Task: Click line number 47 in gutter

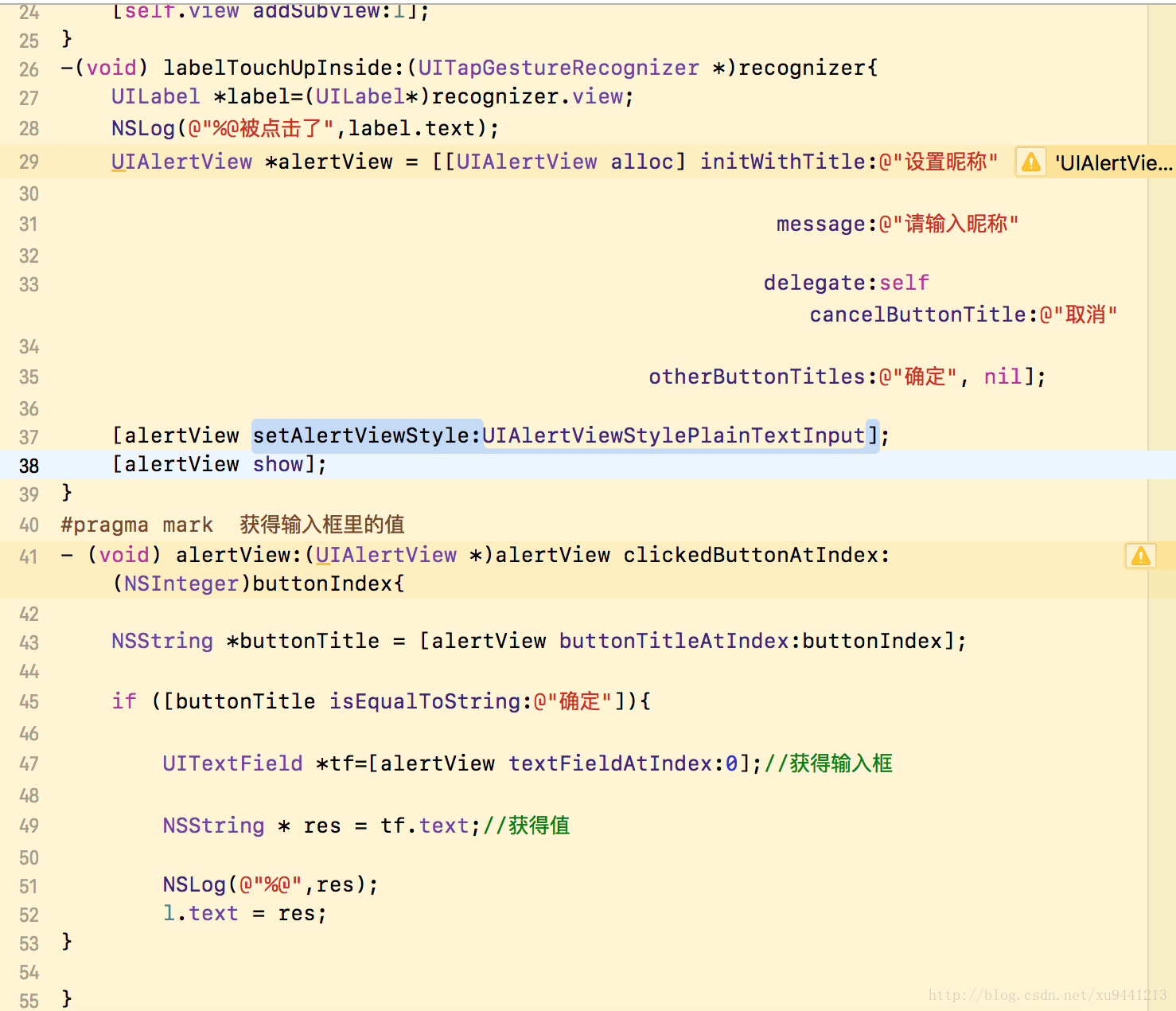Action: tap(29, 765)
